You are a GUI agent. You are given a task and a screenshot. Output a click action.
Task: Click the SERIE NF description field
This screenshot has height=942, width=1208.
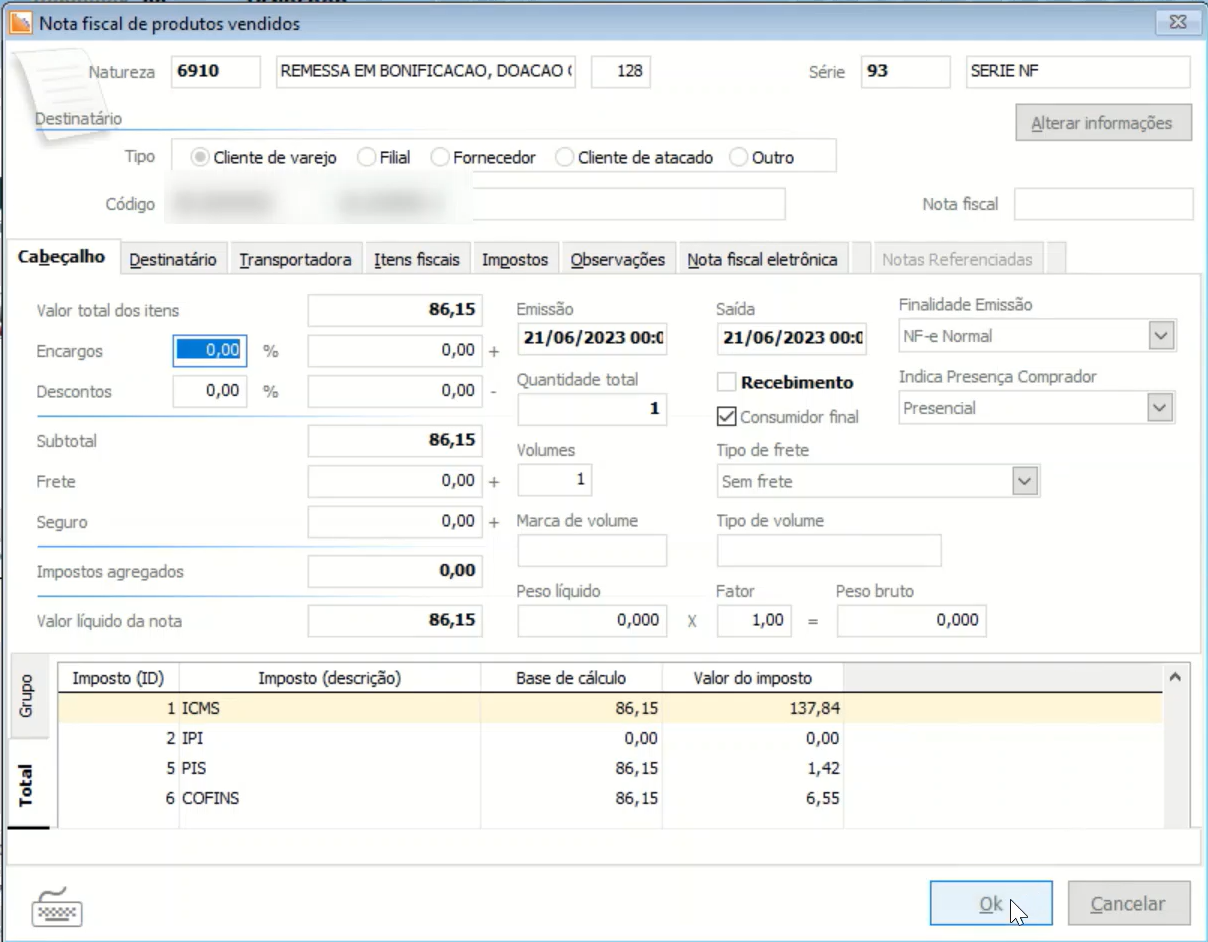[1079, 72]
